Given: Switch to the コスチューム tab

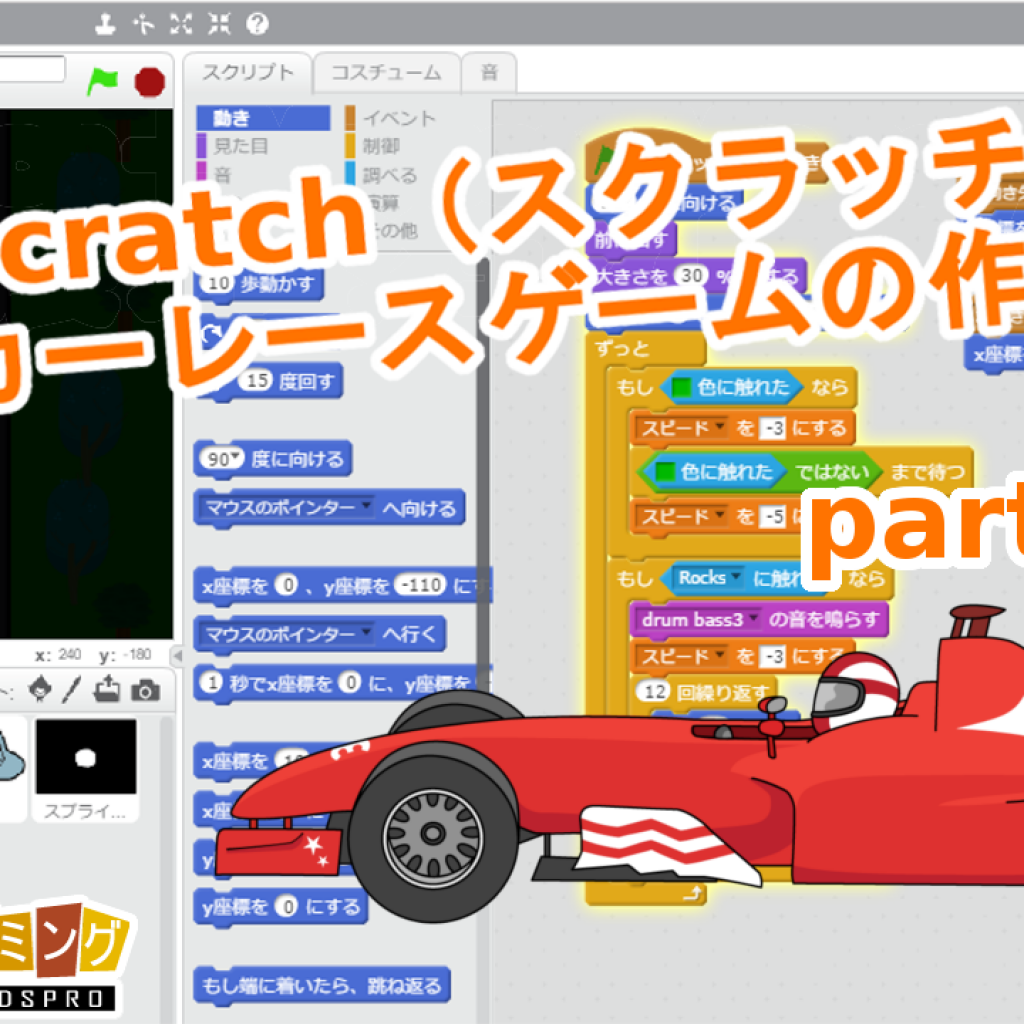Looking at the screenshot, I should tap(386, 73).
